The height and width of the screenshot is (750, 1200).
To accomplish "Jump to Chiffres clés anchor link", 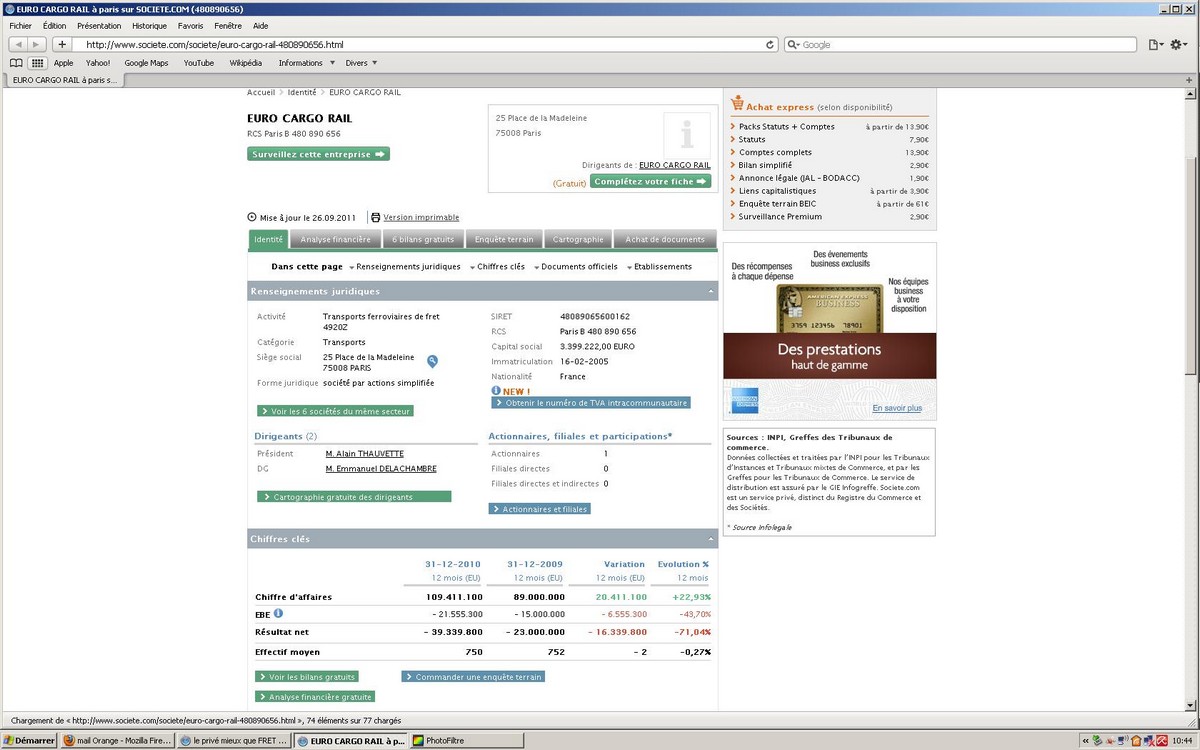I will [x=500, y=267].
